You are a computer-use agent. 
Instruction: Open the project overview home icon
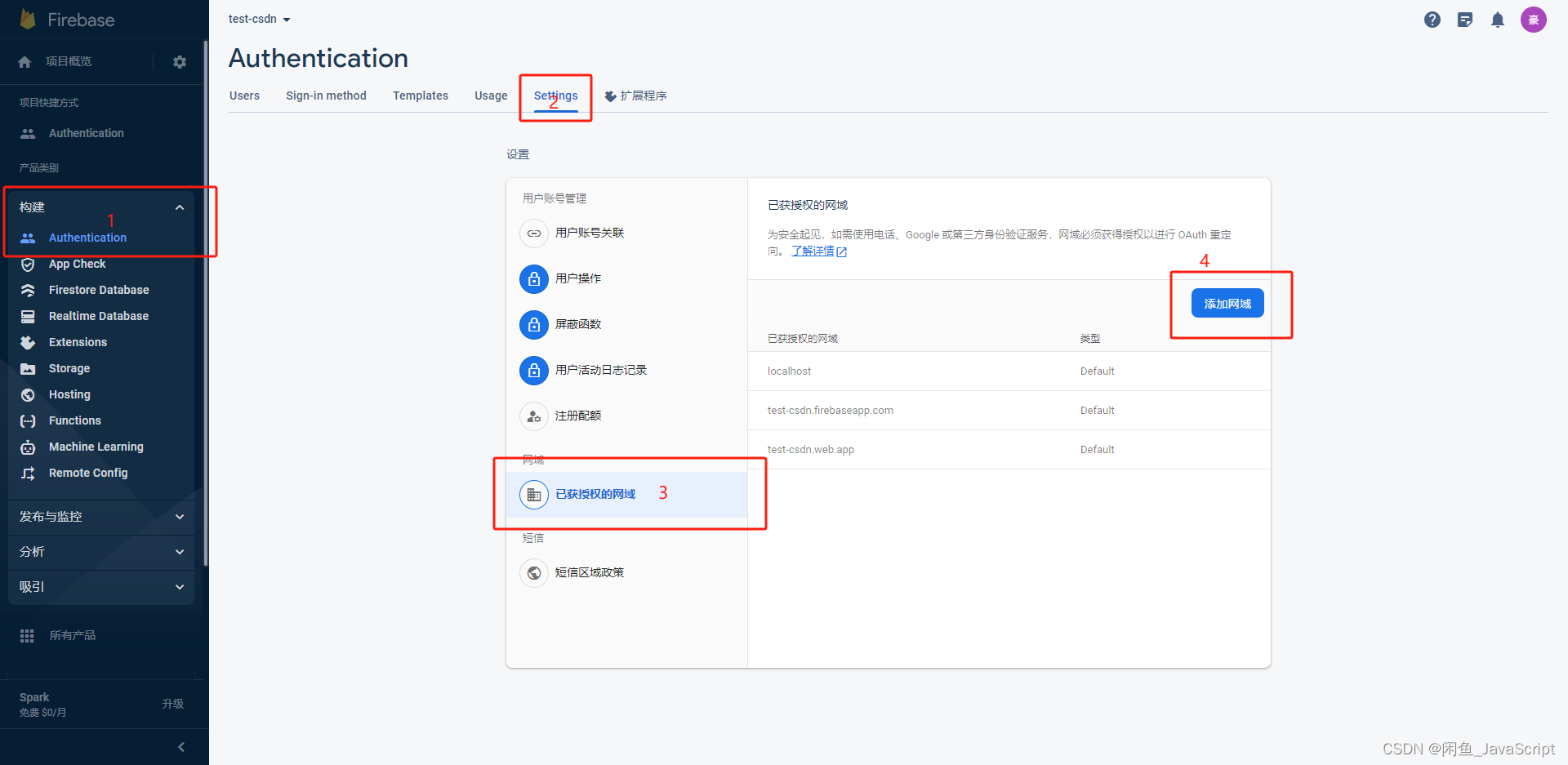24,62
